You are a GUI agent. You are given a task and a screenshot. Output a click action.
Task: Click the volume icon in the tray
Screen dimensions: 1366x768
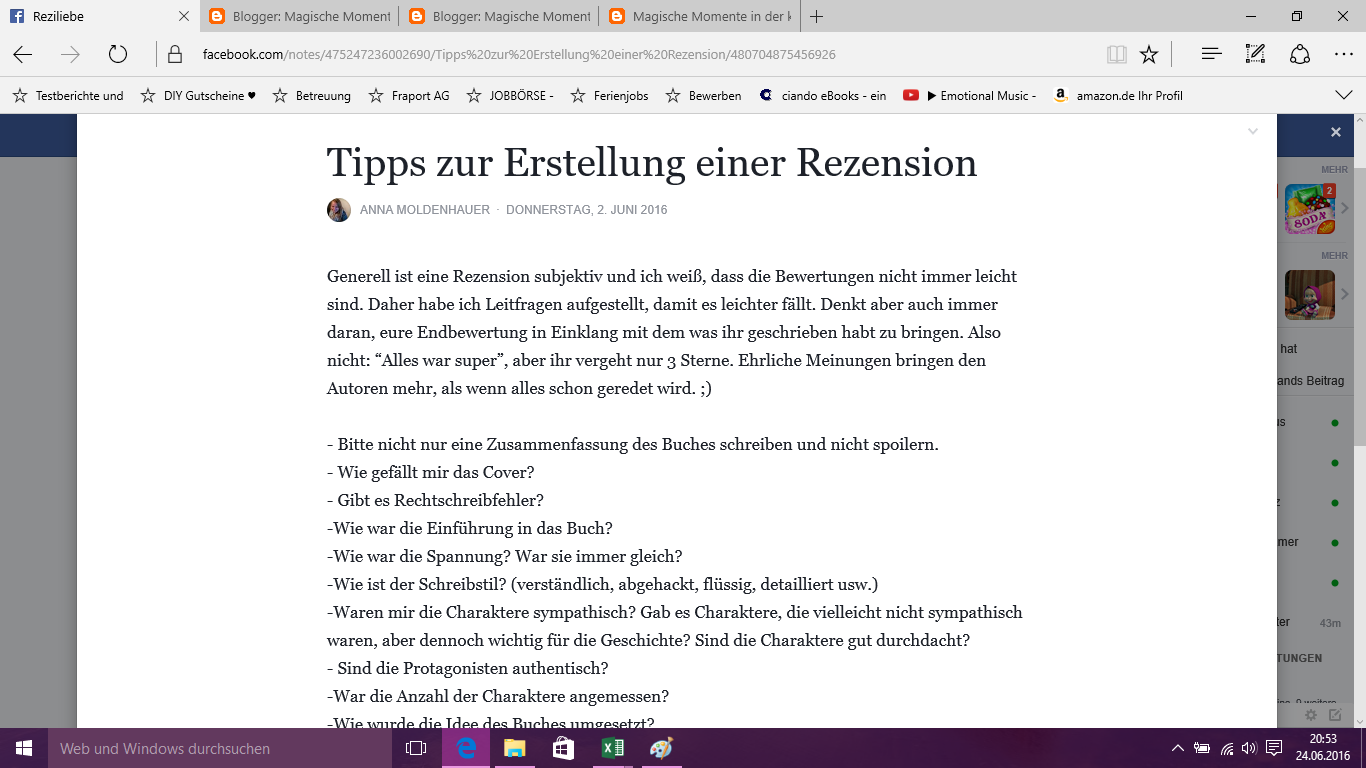(x=1249, y=748)
